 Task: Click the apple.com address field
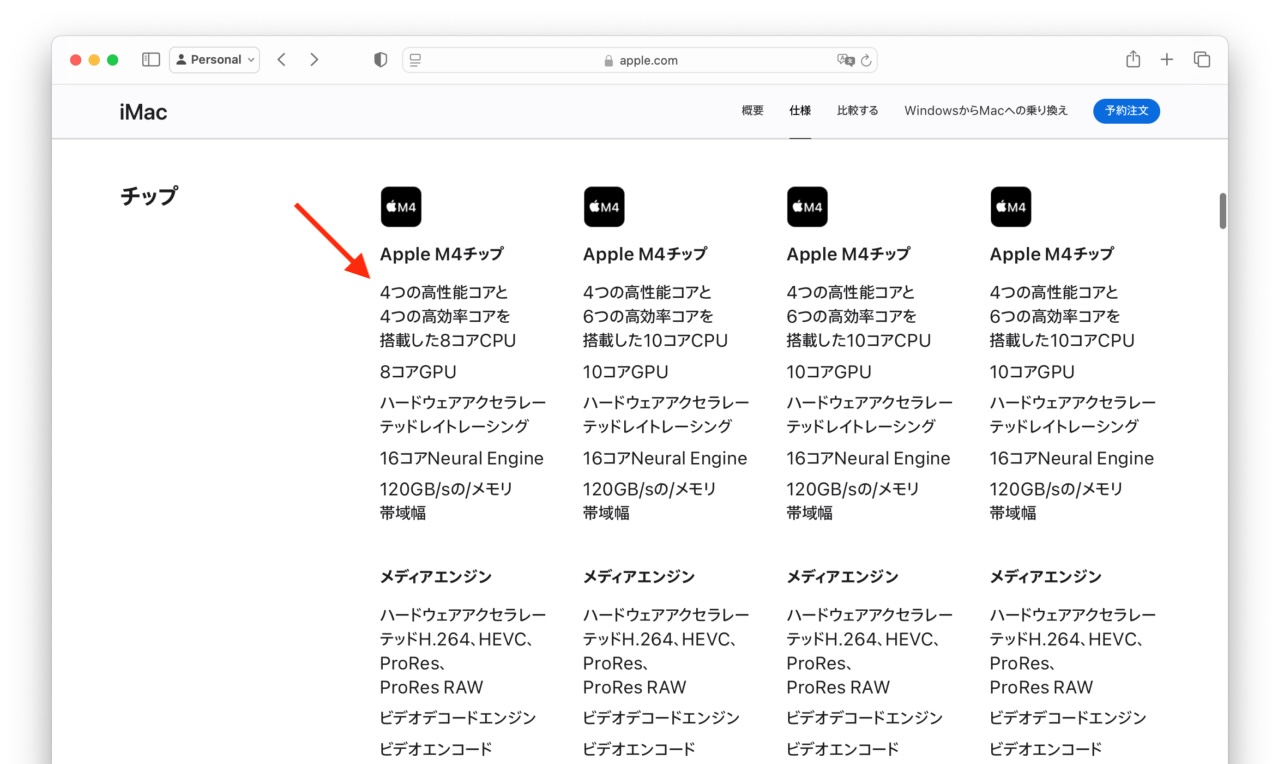[x=640, y=60]
